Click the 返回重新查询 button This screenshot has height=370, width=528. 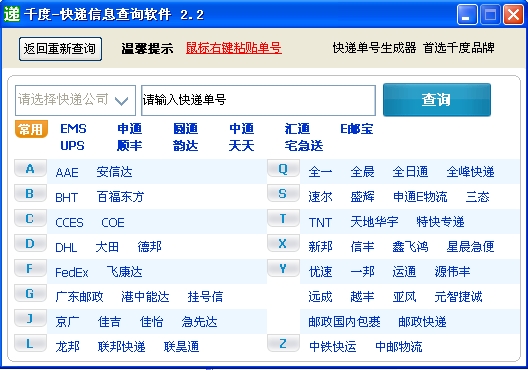[x=60, y=49]
